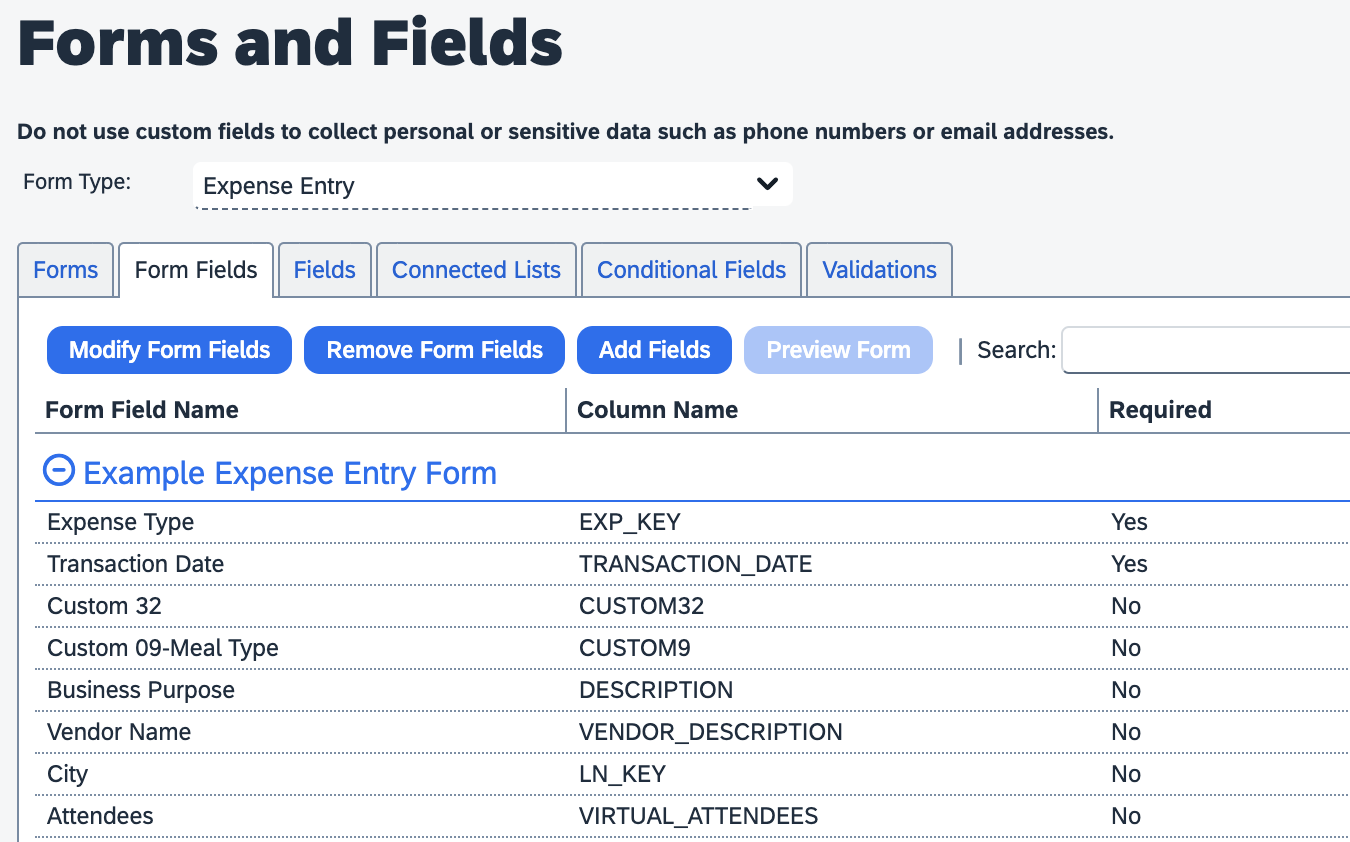Click the Required column header

click(1160, 410)
